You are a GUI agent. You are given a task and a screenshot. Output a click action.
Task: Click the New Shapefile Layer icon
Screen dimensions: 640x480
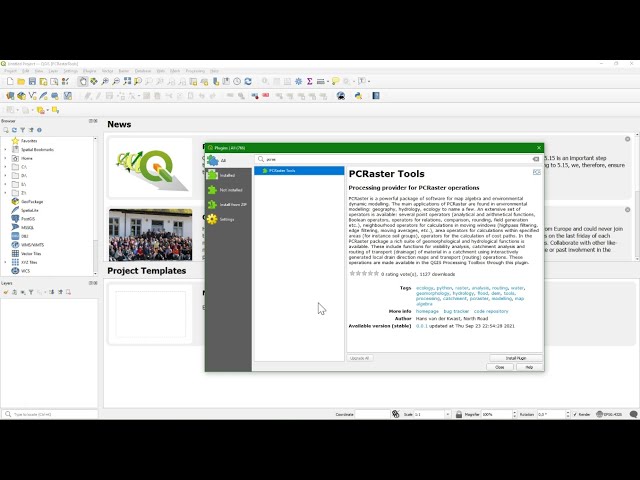(32, 96)
